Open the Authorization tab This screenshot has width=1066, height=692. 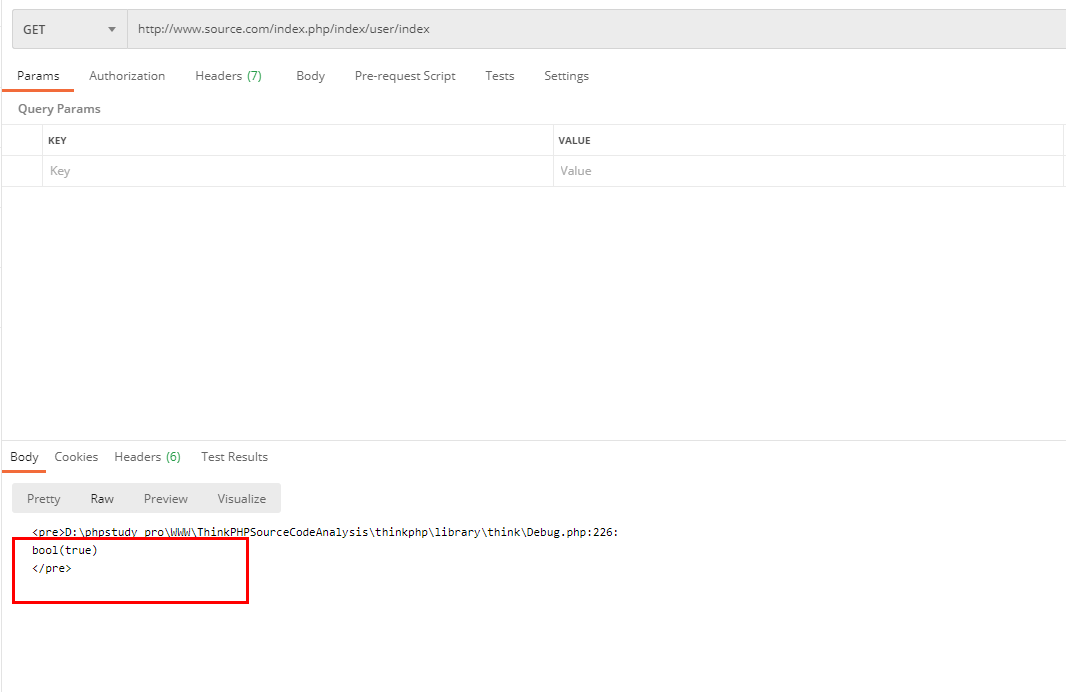pyautogui.click(x=127, y=76)
